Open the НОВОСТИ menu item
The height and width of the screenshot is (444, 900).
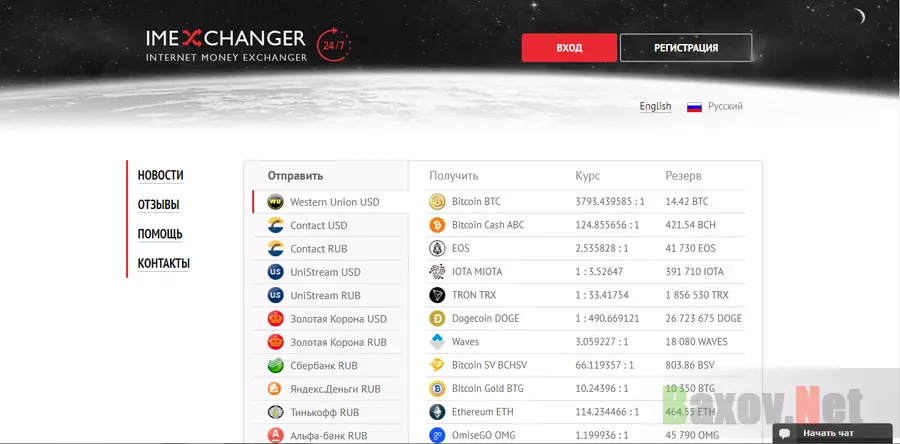click(161, 176)
